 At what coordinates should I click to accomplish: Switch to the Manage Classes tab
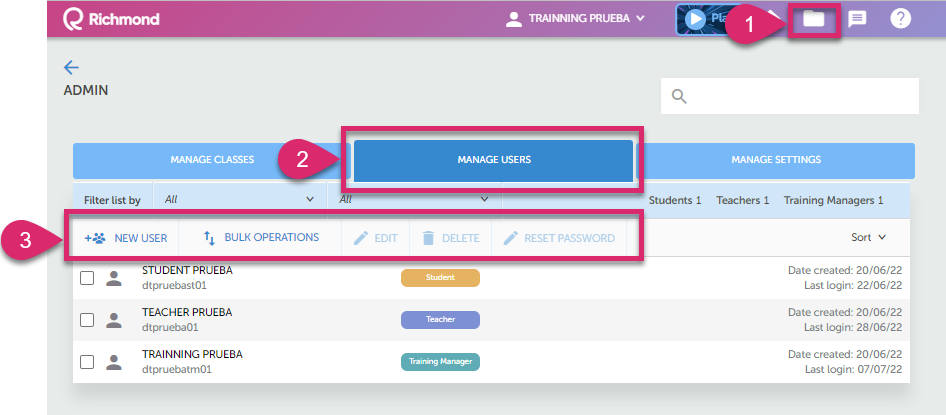pos(212,160)
